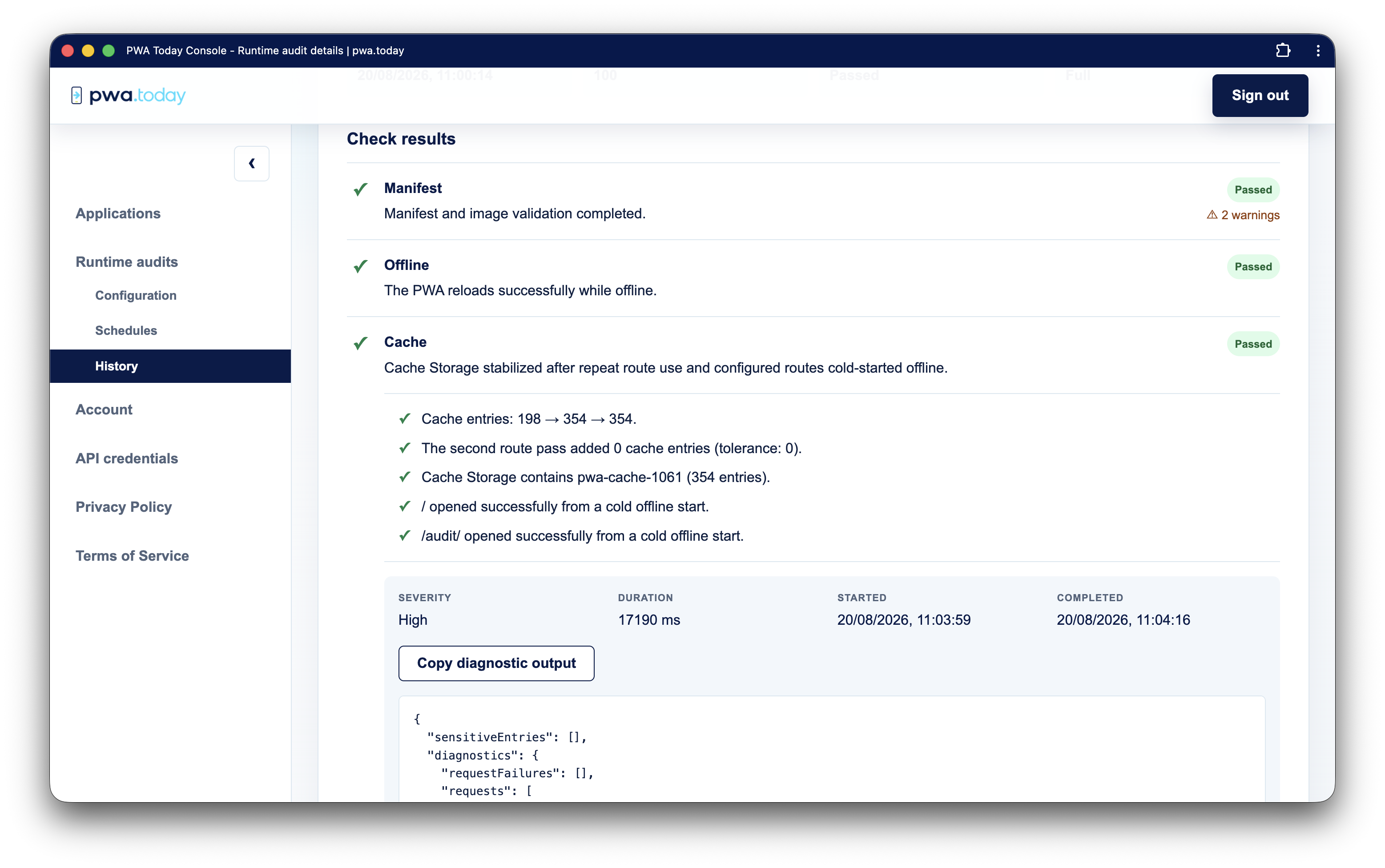Image resolution: width=1385 pixels, height=868 pixels.
Task: Click the checkmark next to second route pass line
Action: coord(405,448)
